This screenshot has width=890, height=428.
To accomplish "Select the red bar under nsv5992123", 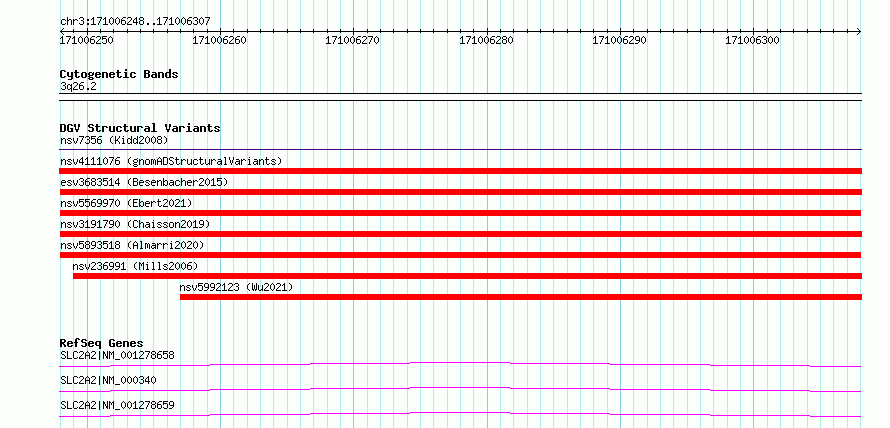I will tap(520, 297).
